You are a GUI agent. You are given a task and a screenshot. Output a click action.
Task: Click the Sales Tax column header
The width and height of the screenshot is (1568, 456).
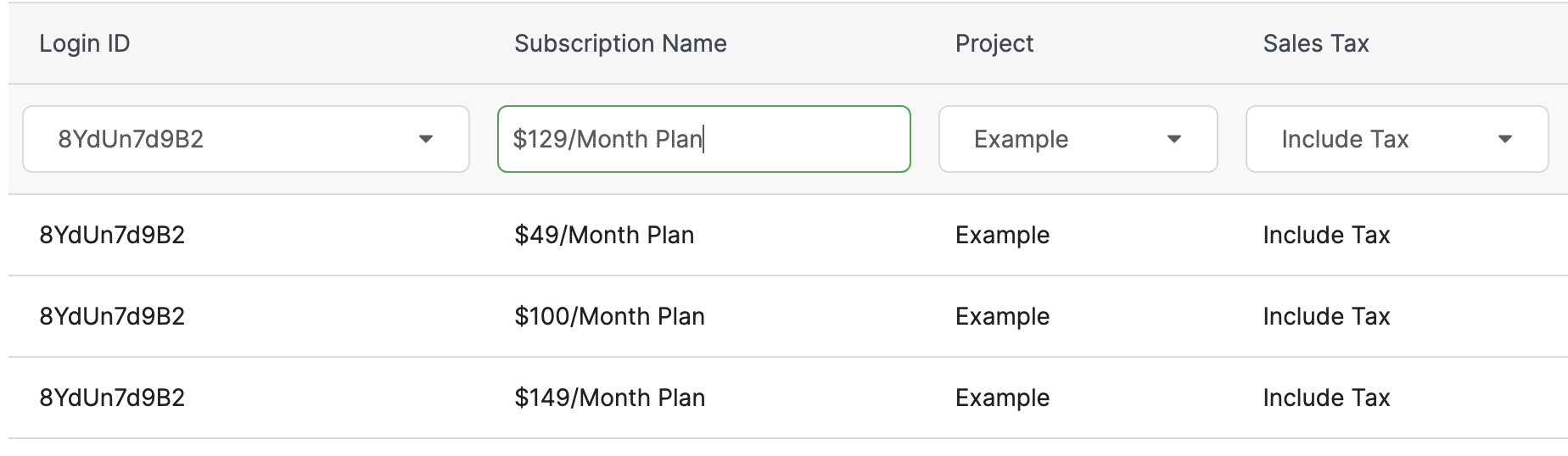pyautogui.click(x=1316, y=43)
